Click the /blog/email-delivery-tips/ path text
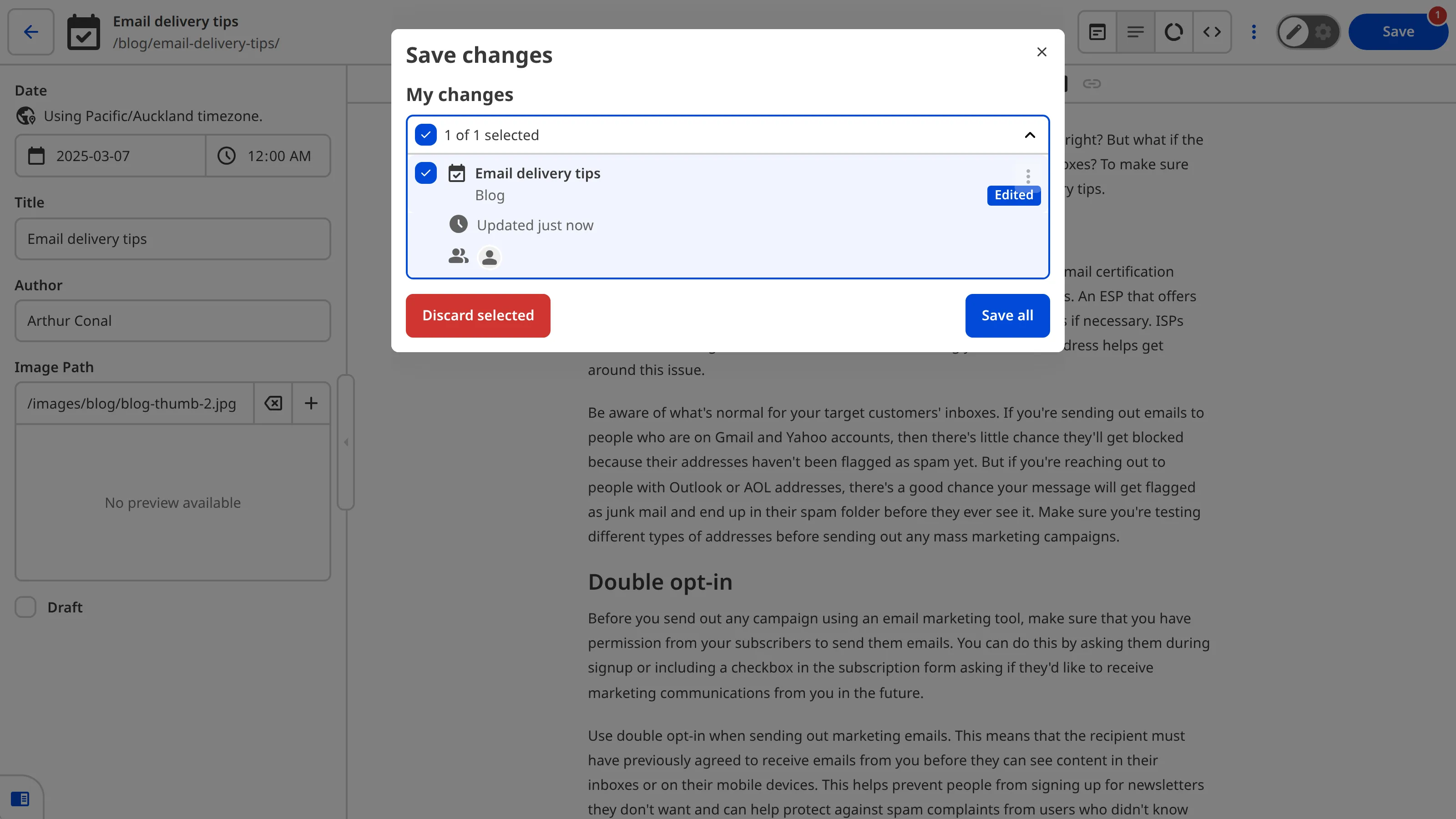The height and width of the screenshot is (819, 1456). (196, 44)
